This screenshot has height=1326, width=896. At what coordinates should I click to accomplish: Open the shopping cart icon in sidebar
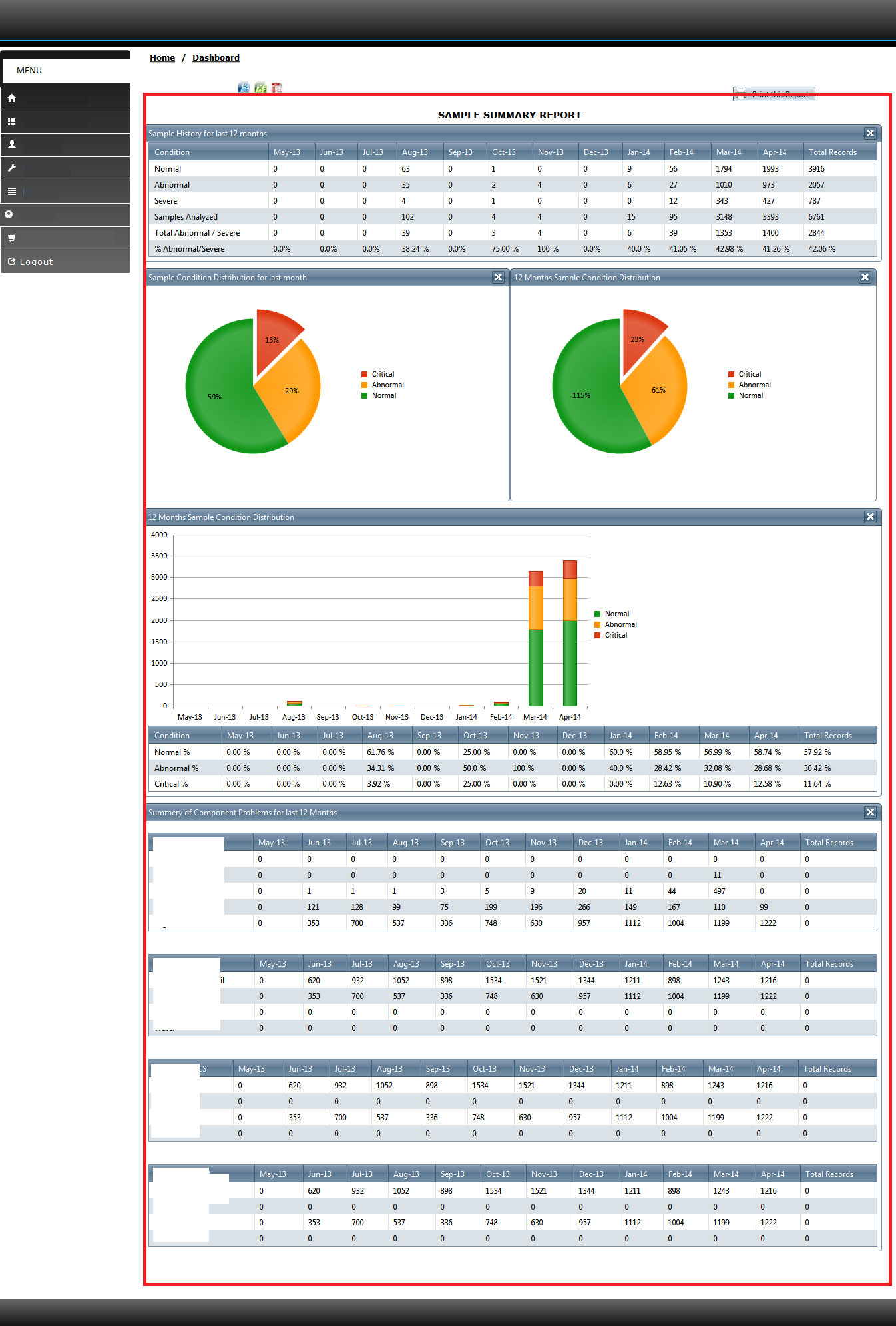[11, 238]
